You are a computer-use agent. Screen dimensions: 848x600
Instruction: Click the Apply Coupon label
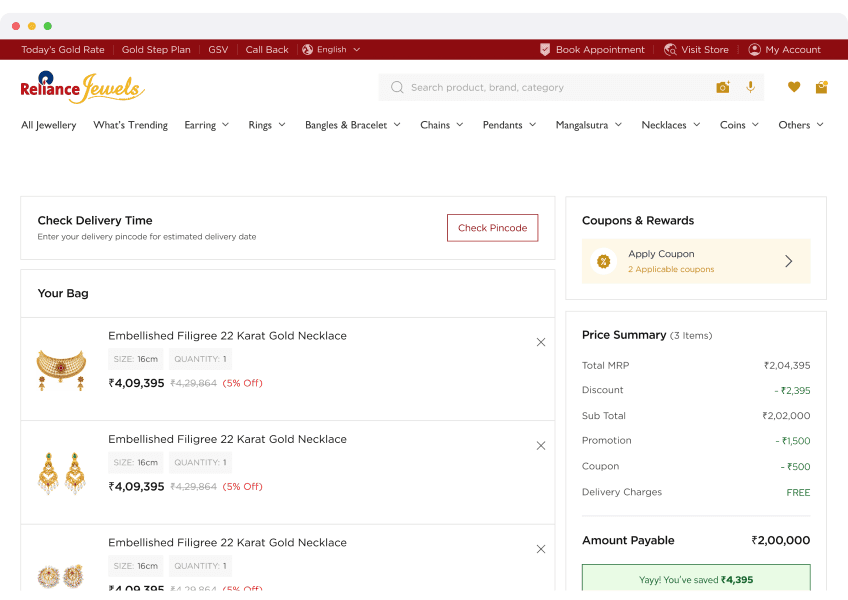661,254
